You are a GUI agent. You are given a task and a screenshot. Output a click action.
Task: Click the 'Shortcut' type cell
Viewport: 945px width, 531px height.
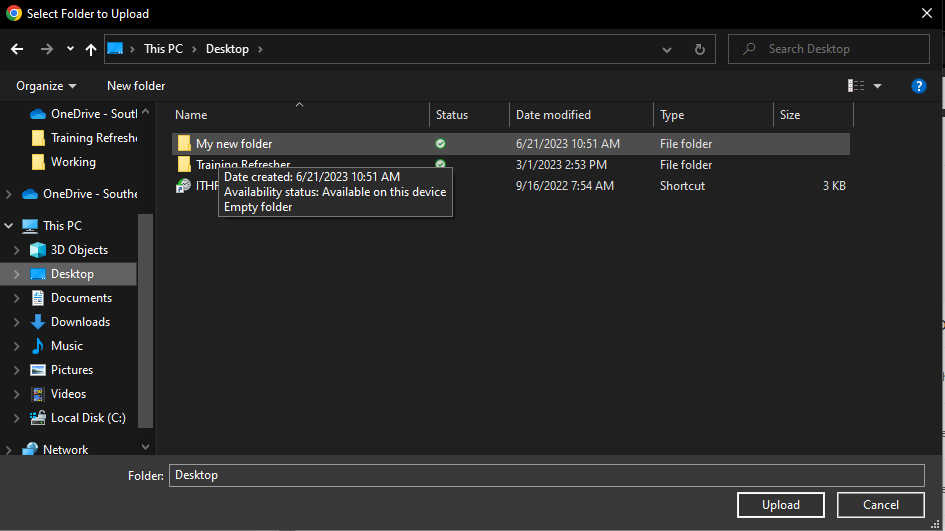(682, 186)
